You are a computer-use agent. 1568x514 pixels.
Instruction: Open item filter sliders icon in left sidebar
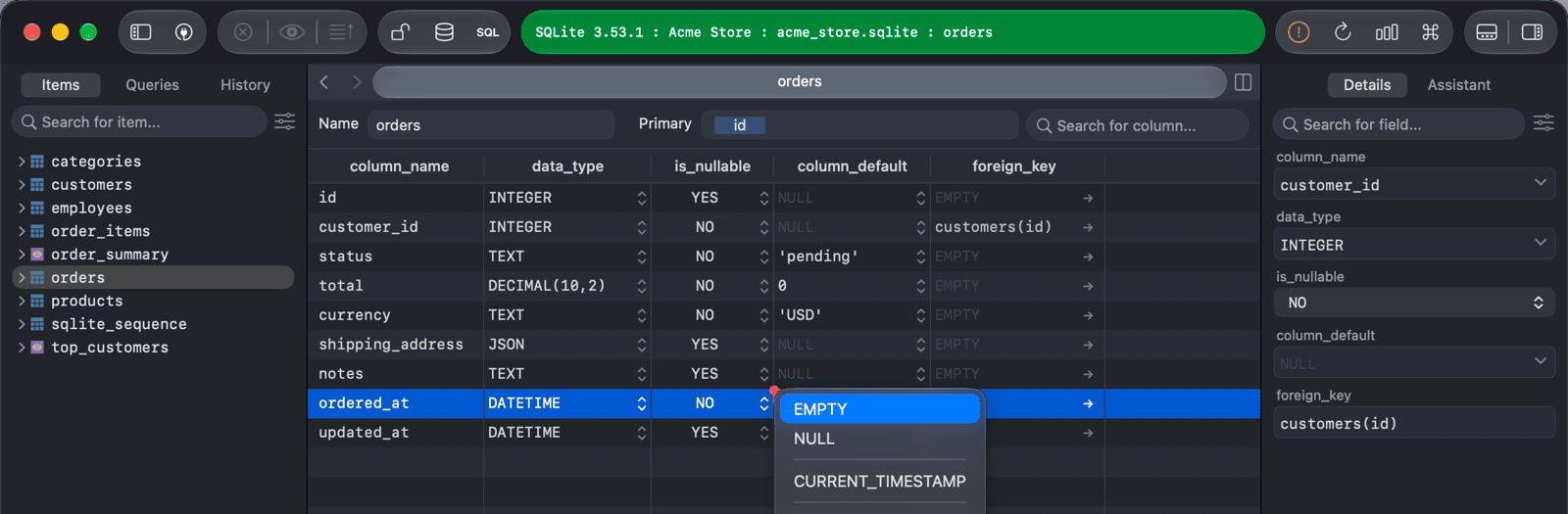tap(285, 121)
